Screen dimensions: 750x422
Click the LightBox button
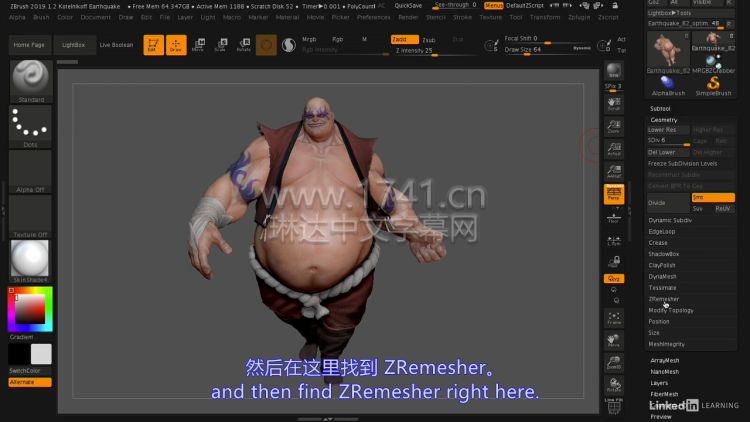(x=73, y=44)
